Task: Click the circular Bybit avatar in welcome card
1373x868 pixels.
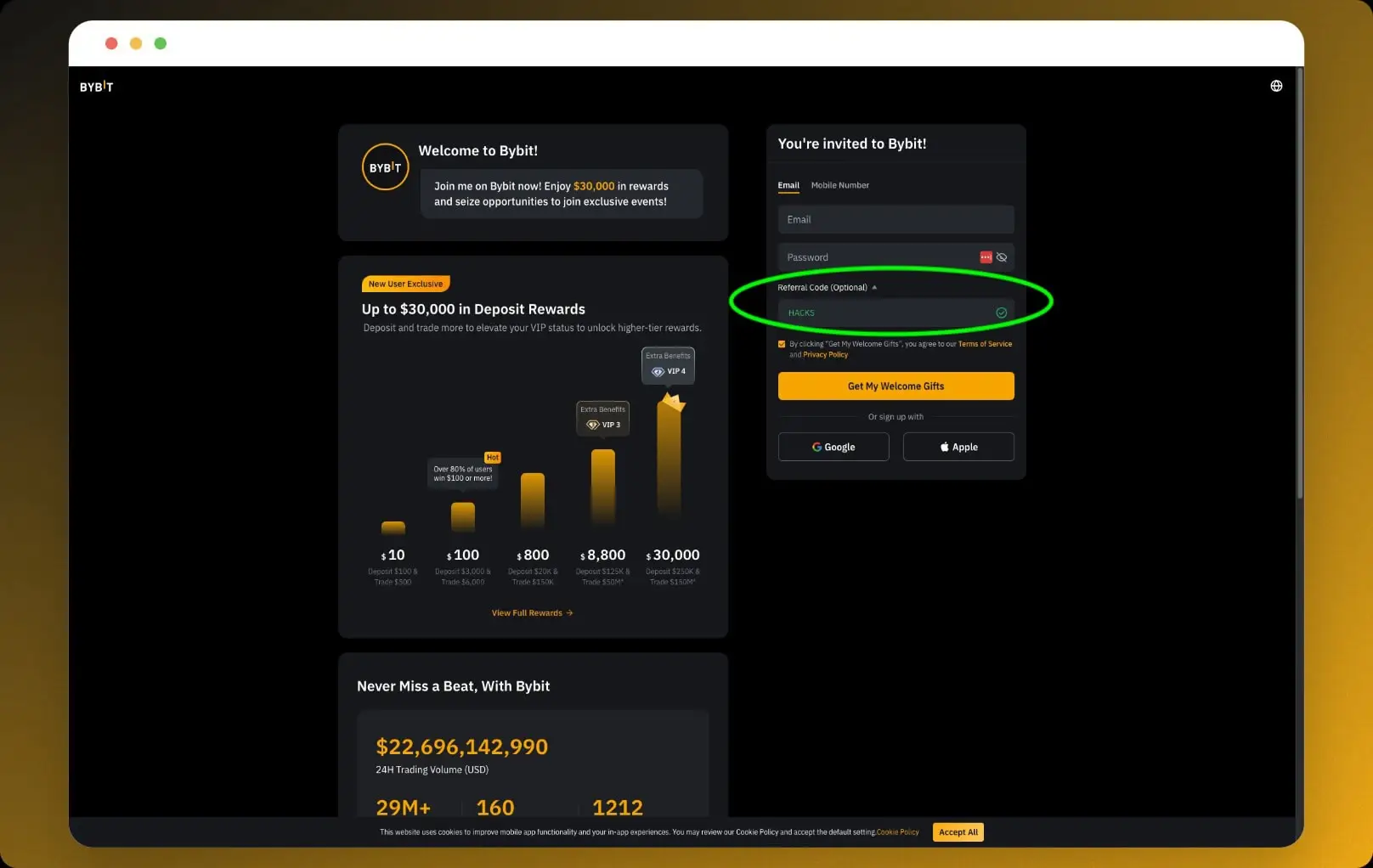Action: [385, 167]
